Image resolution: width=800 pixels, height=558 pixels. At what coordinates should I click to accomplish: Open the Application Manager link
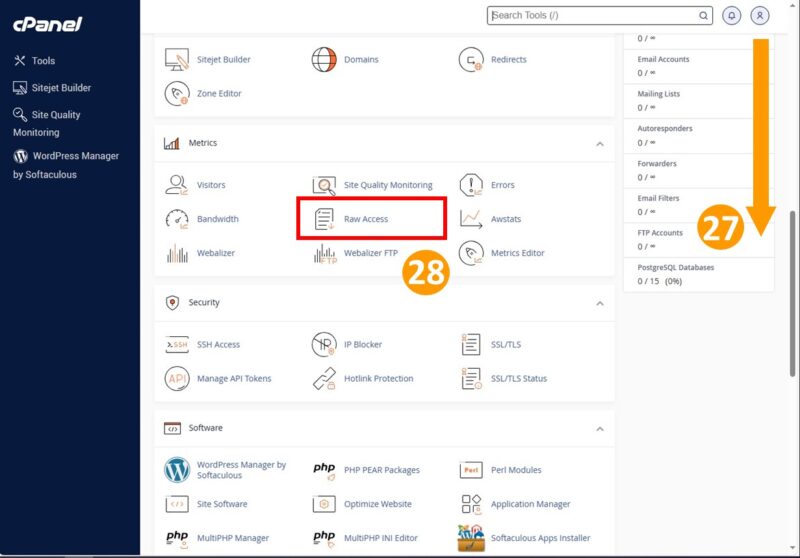(531, 504)
